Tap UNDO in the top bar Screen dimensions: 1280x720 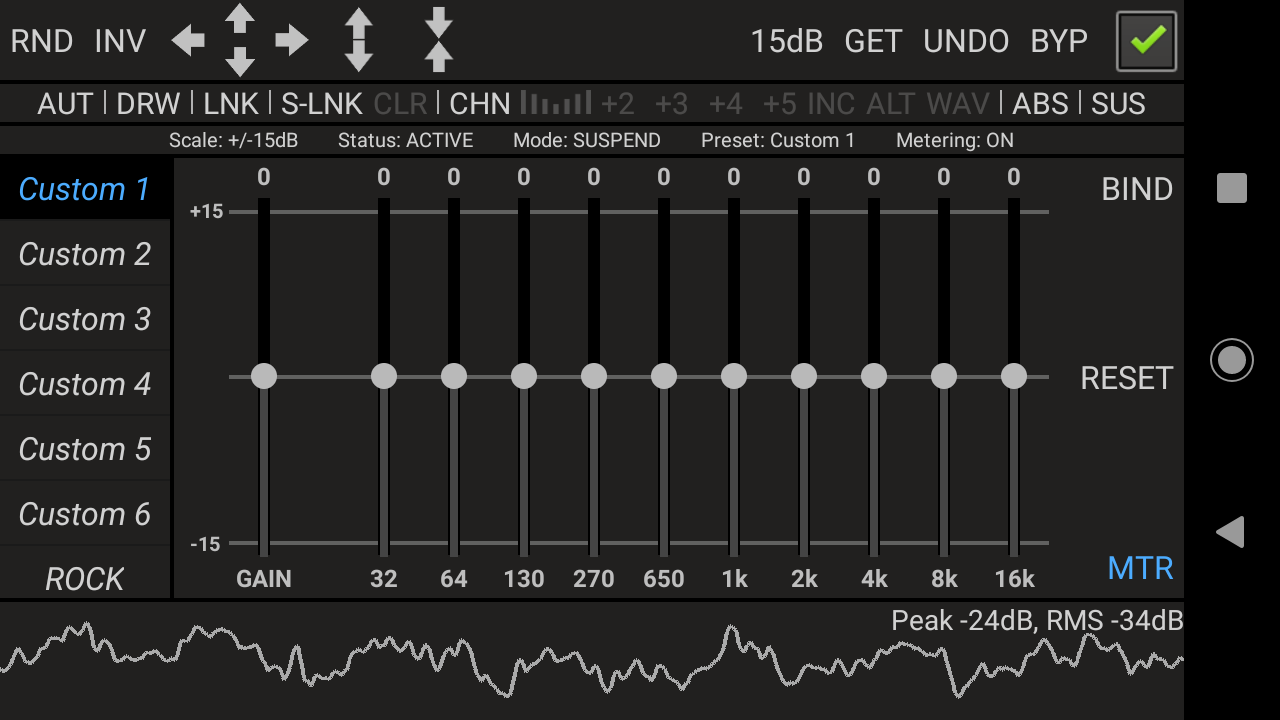(966, 41)
